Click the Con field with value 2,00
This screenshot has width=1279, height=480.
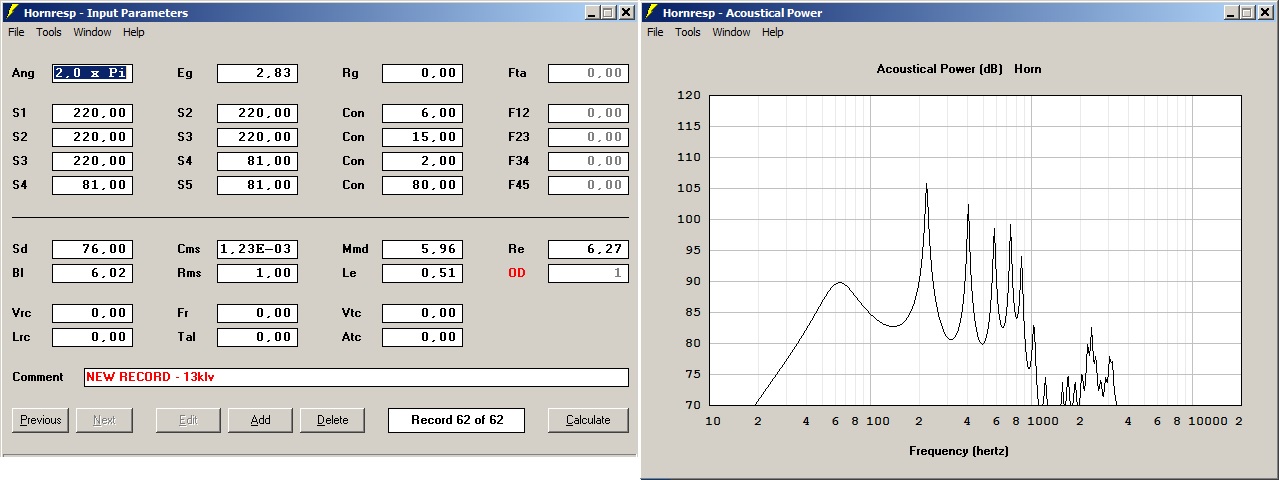[422, 161]
